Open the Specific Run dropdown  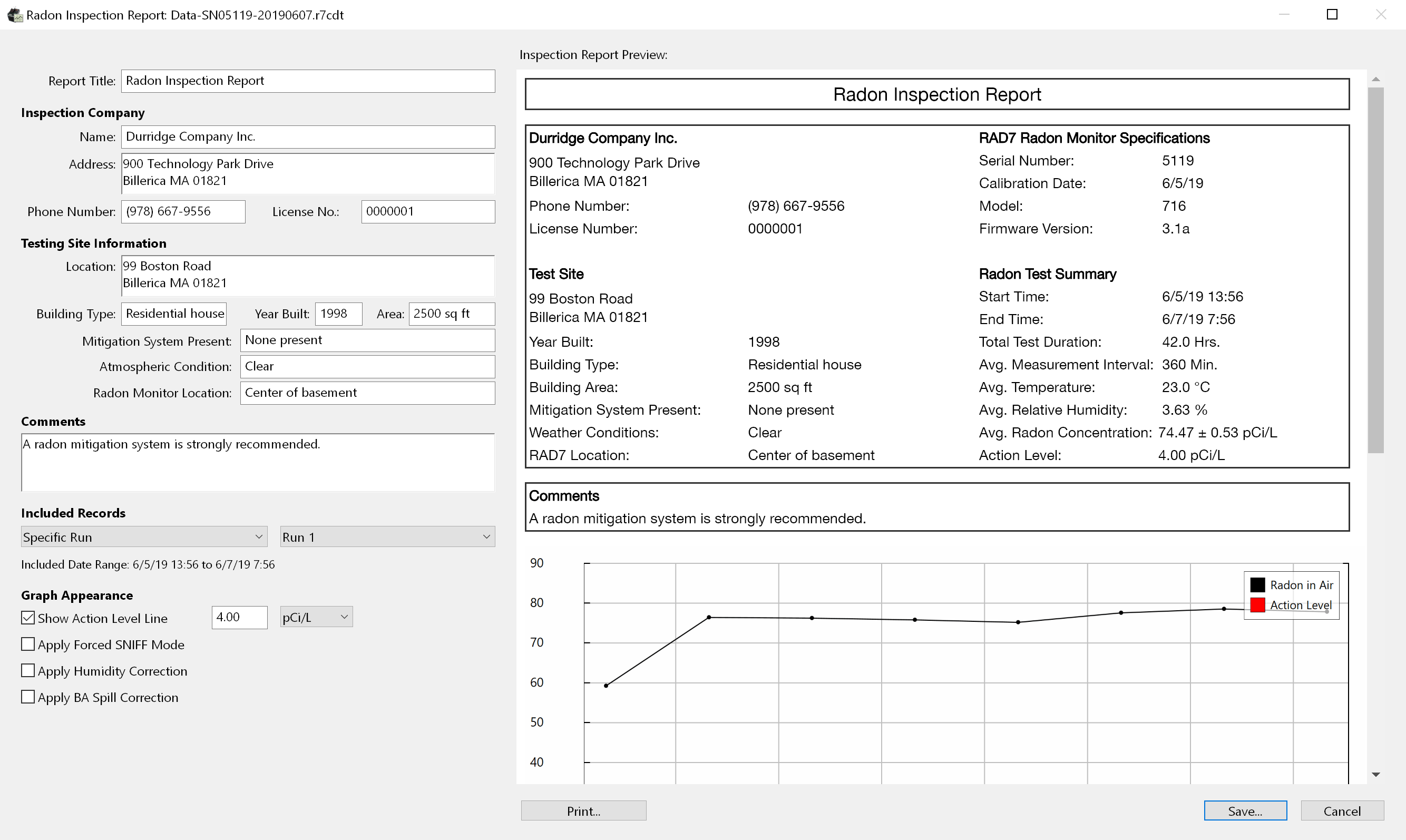pos(143,536)
